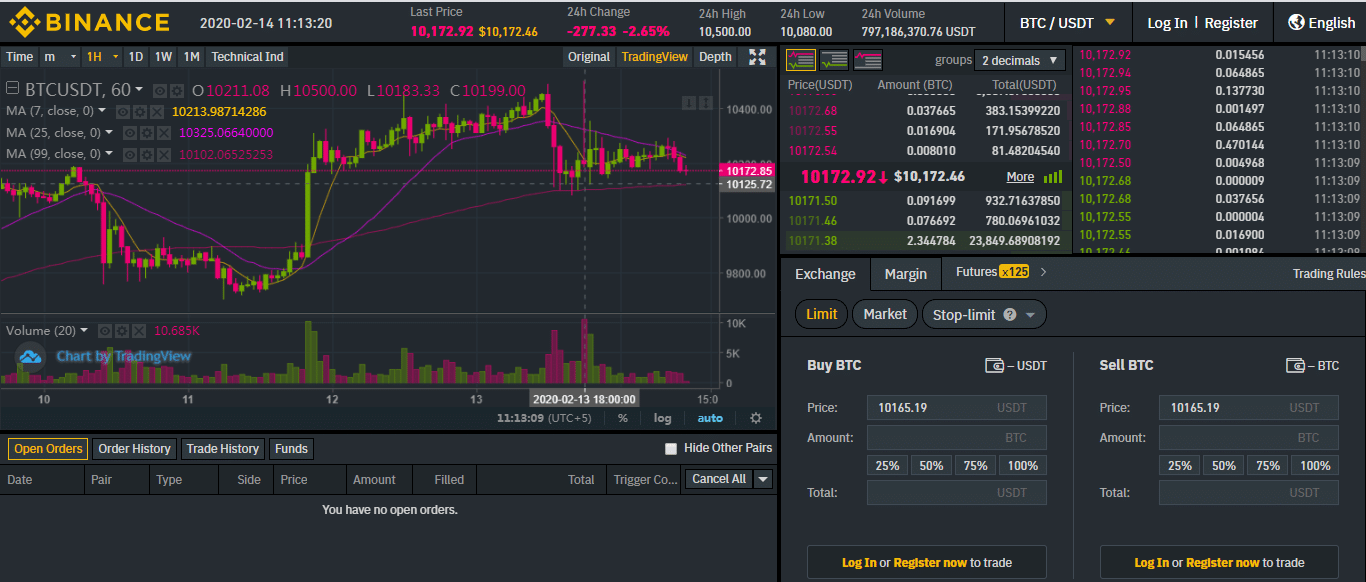This screenshot has height=582, width=1366.
Task: Enable Hide Other Pairs checkbox
Action: pos(671,449)
